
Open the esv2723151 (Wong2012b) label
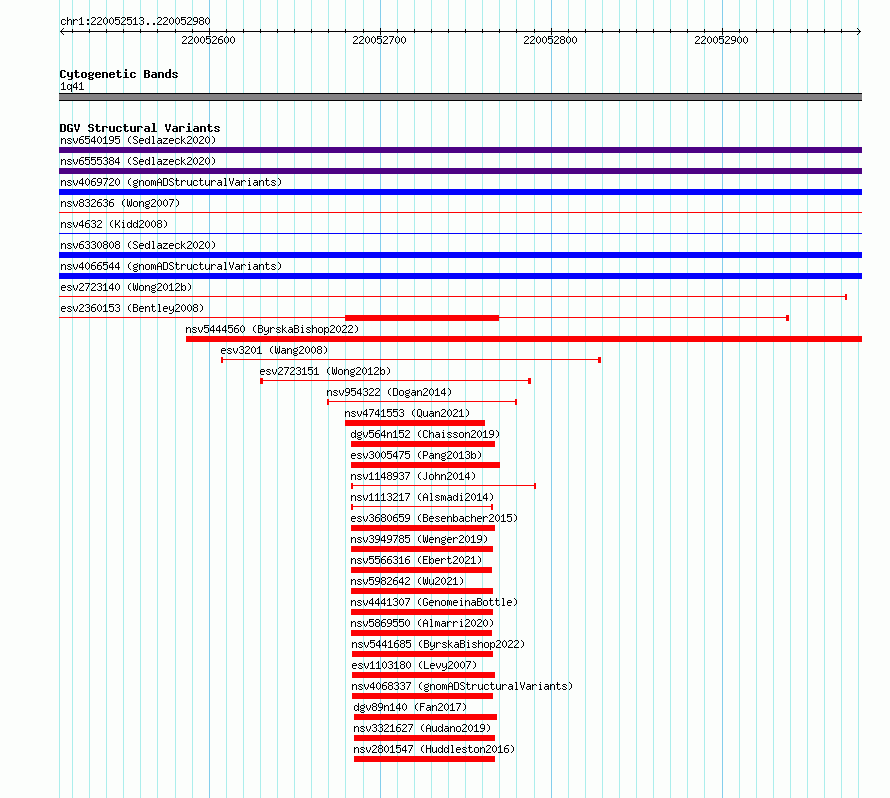325,371
